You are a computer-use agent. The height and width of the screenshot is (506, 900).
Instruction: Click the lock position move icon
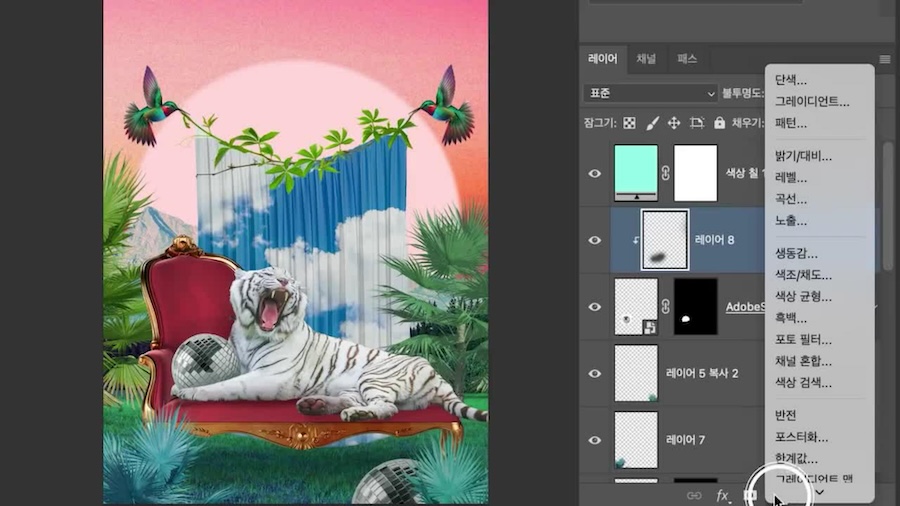point(674,123)
